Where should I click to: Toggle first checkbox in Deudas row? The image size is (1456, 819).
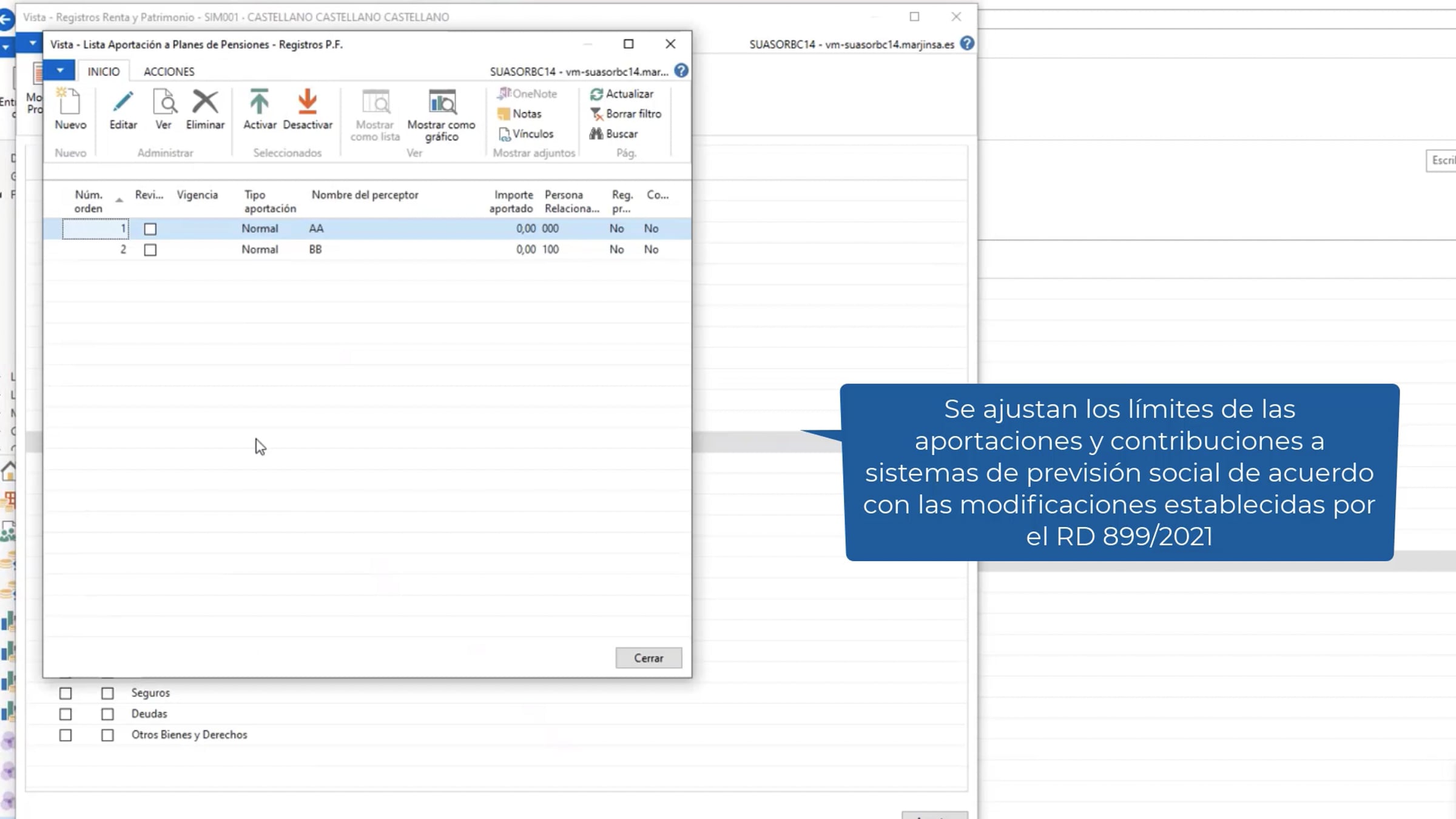[66, 714]
